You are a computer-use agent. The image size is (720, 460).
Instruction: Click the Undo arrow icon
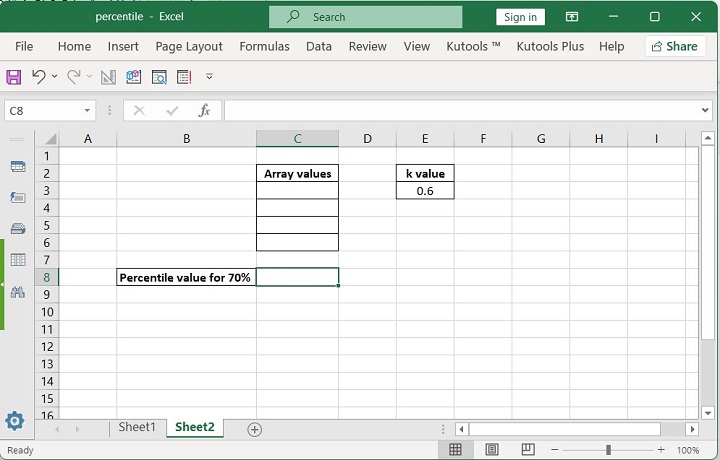point(39,77)
